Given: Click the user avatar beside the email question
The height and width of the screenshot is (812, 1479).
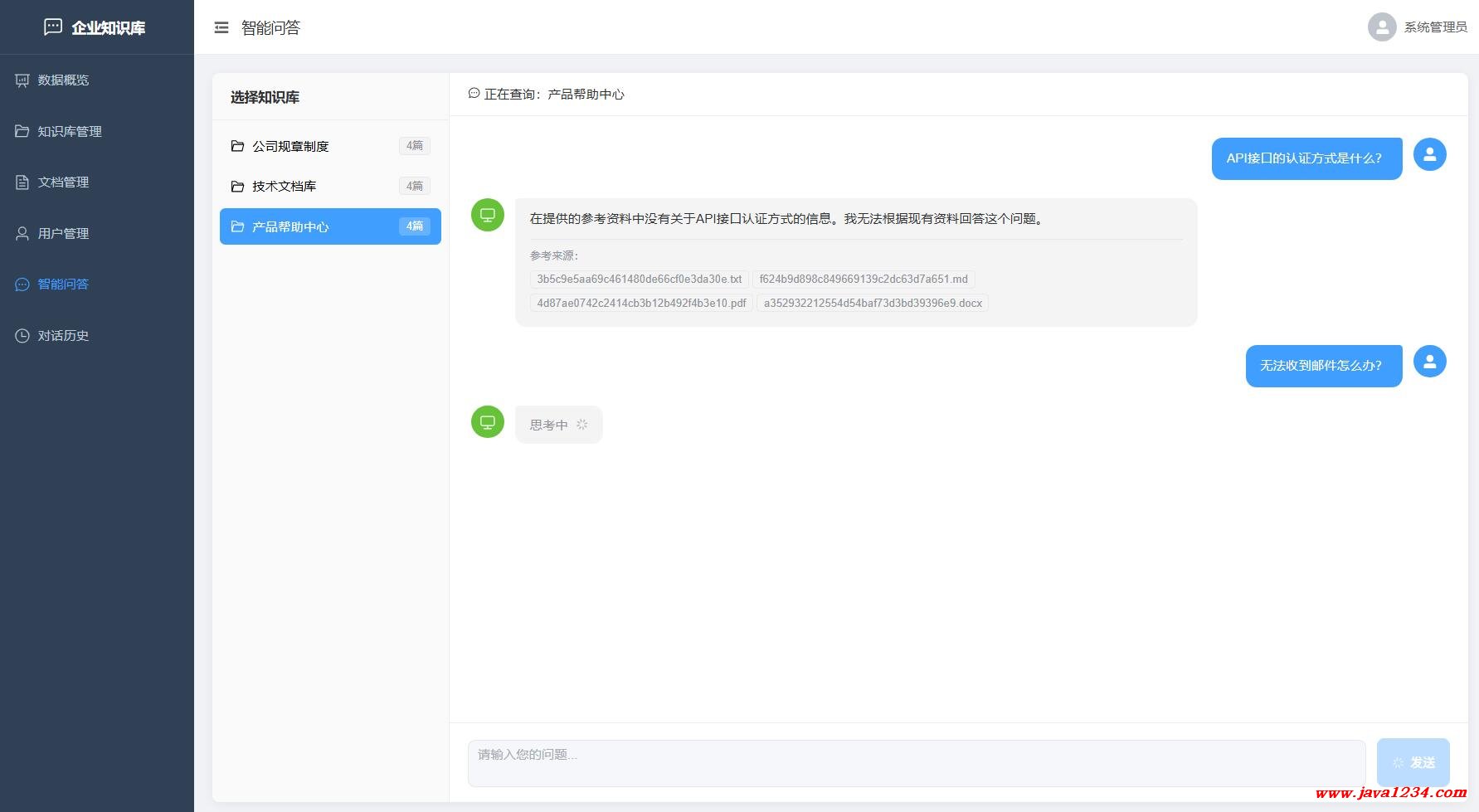Looking at the screenshot, I should point(1429,362).
